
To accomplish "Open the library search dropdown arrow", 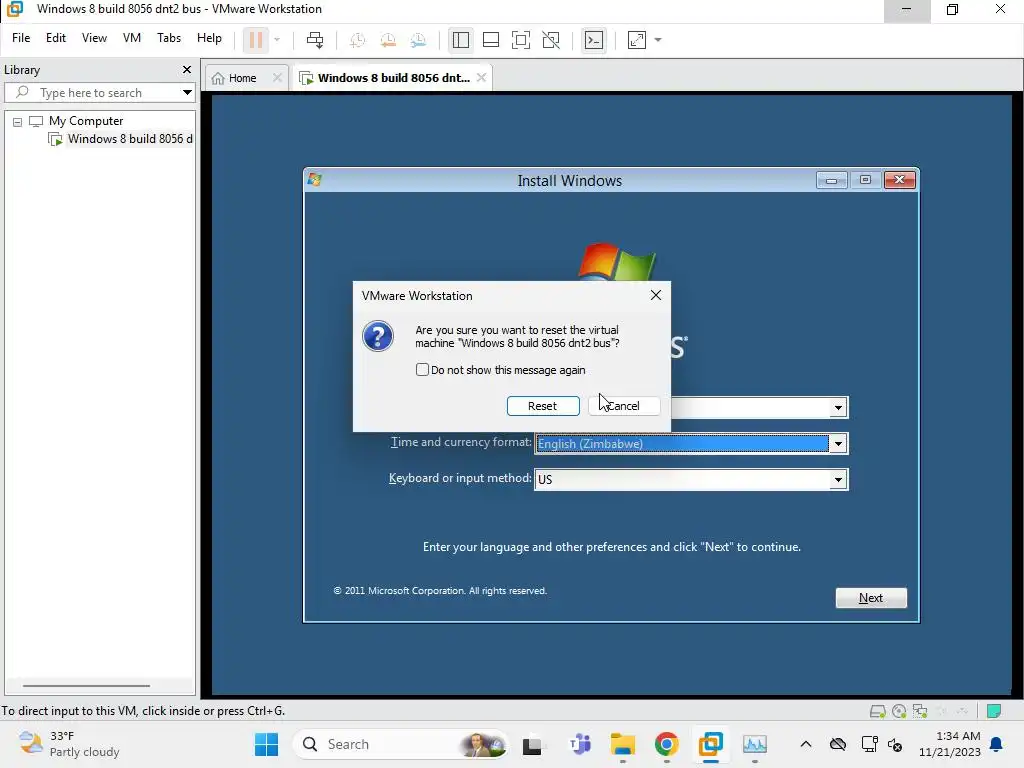I will [x=187, y=93].
